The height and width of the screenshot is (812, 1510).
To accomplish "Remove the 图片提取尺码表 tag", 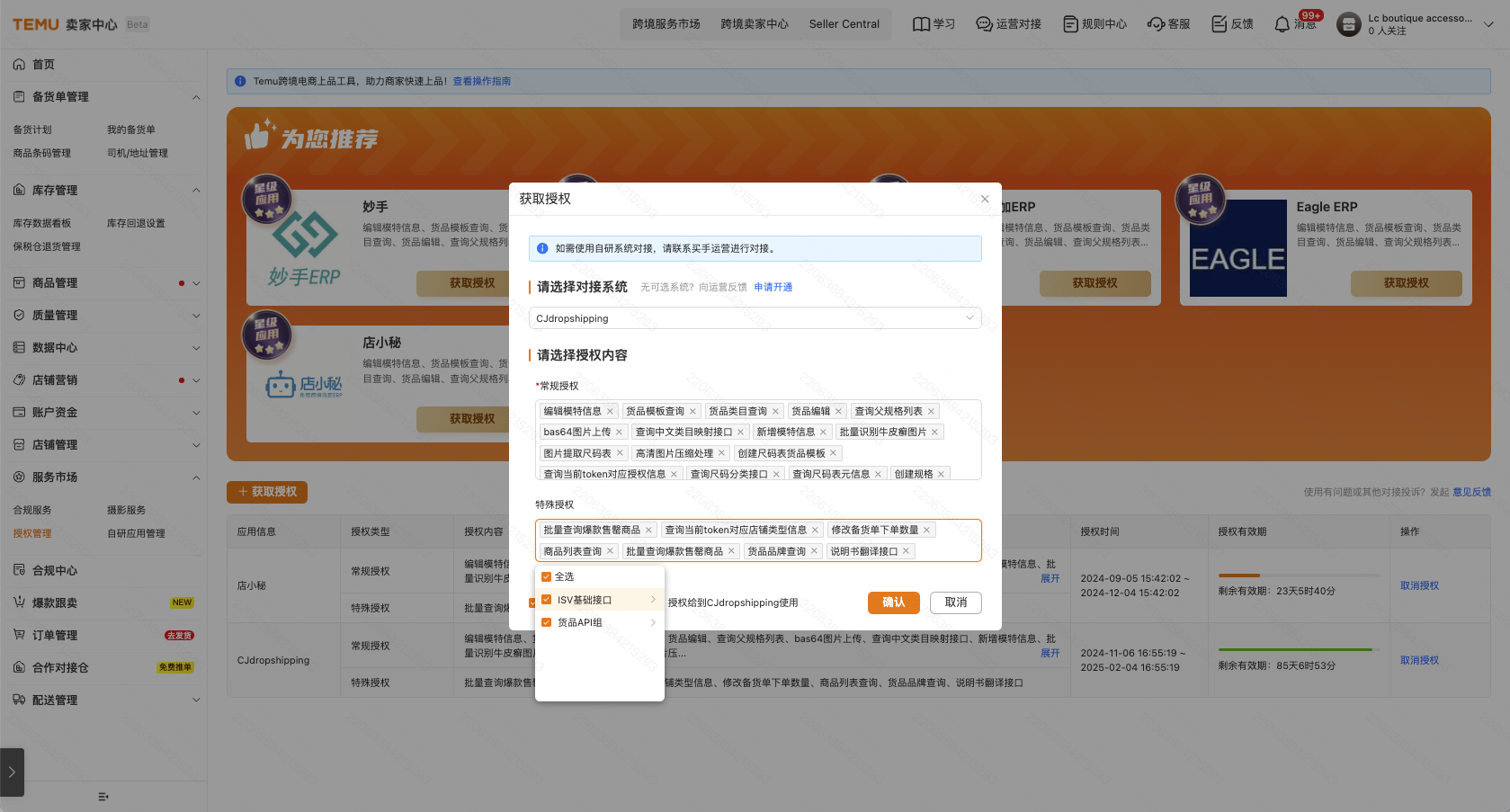I will [620, 453].
